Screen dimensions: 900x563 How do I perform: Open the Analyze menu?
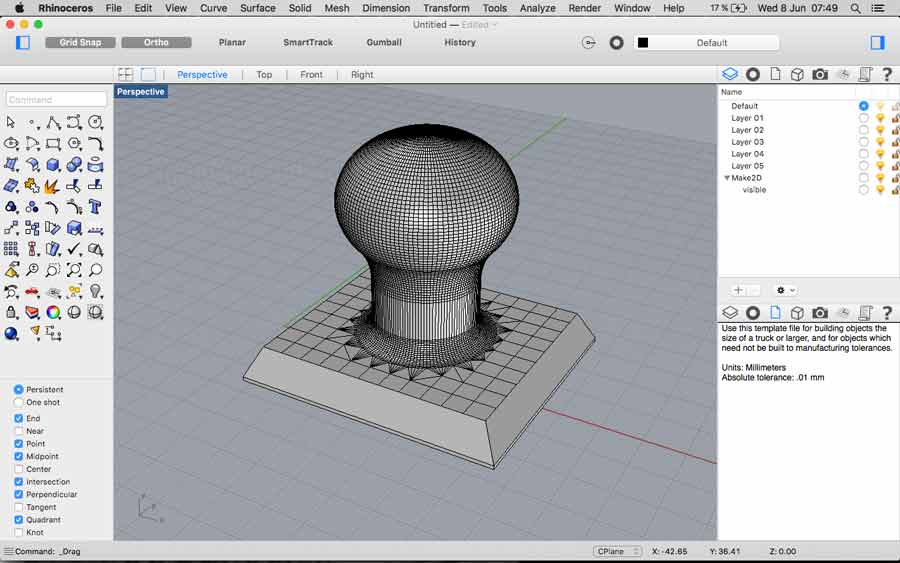click(537, 8)
